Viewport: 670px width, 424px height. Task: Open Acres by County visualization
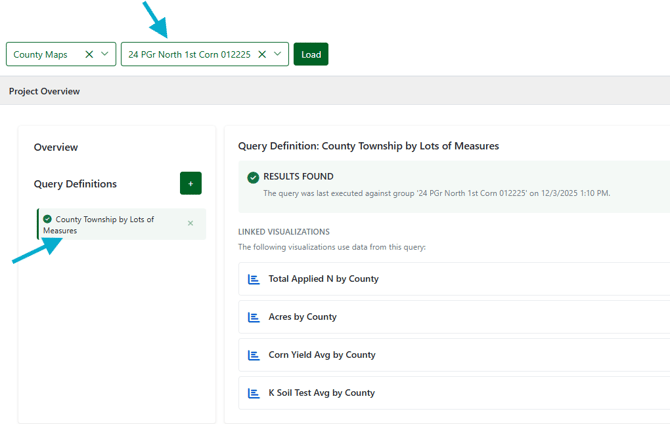coord(302,317)
